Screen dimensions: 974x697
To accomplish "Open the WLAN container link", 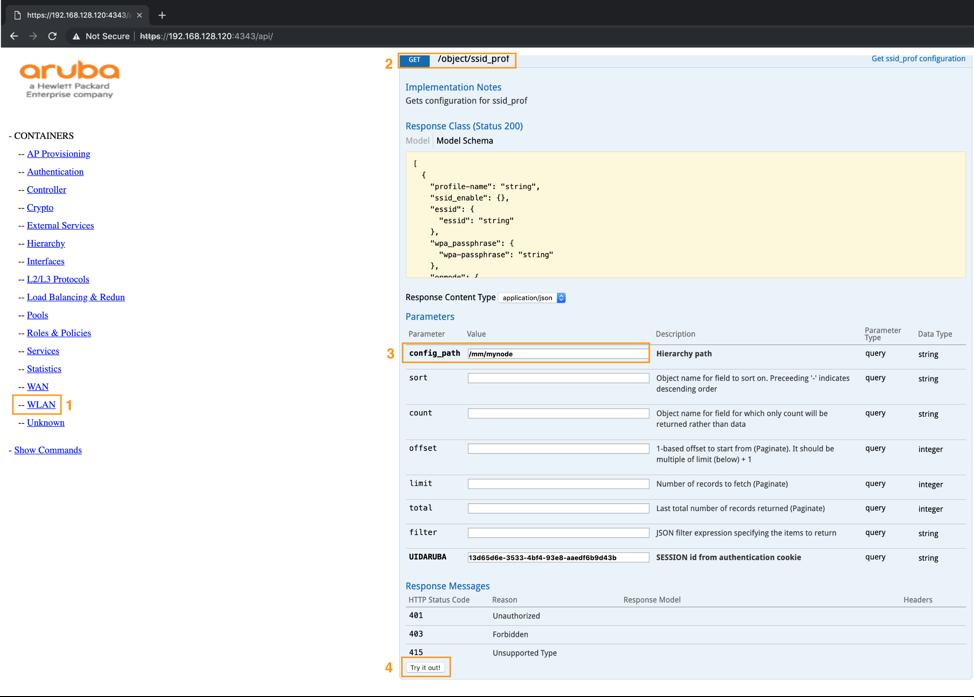I will pyautogui.click(x=41, y=405).
